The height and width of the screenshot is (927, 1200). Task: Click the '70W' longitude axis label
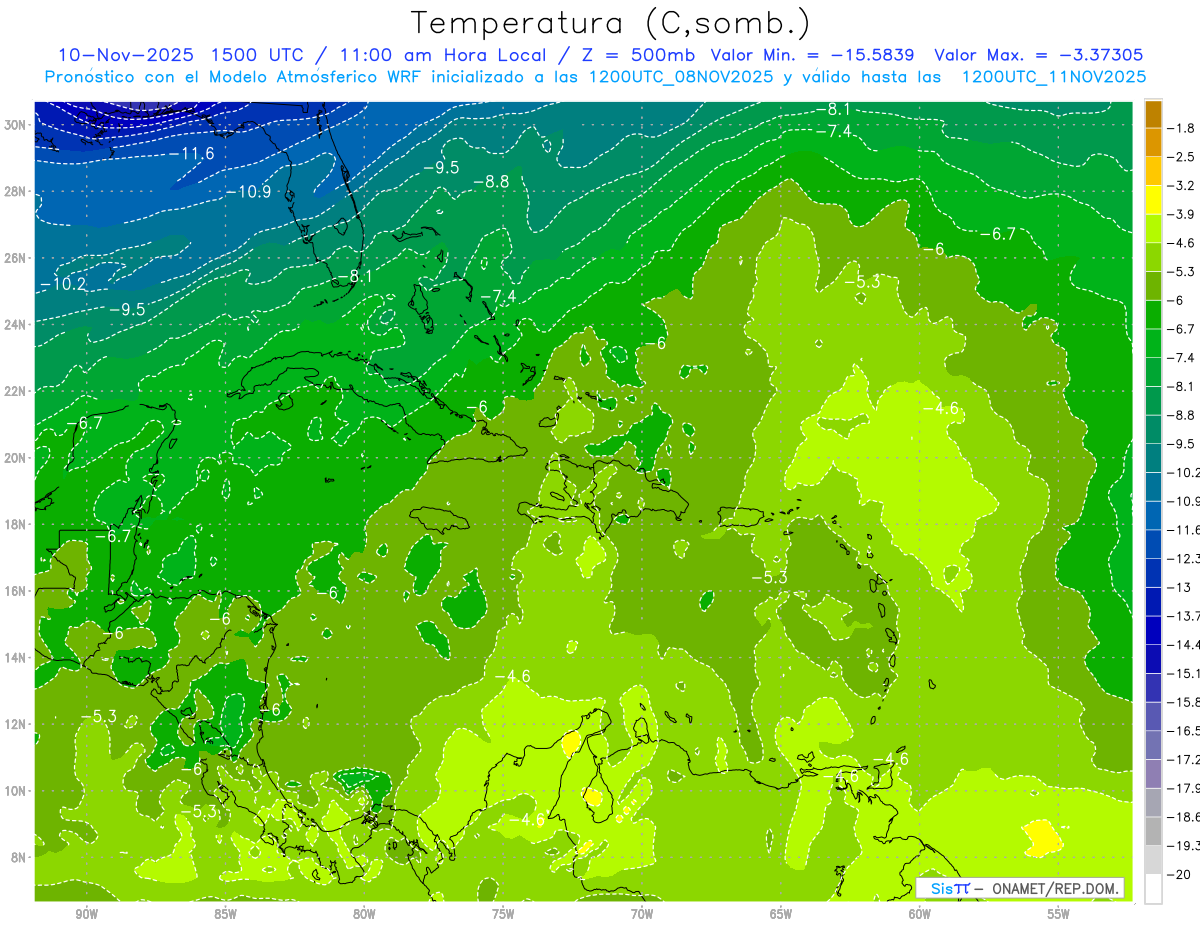point(642,914)
